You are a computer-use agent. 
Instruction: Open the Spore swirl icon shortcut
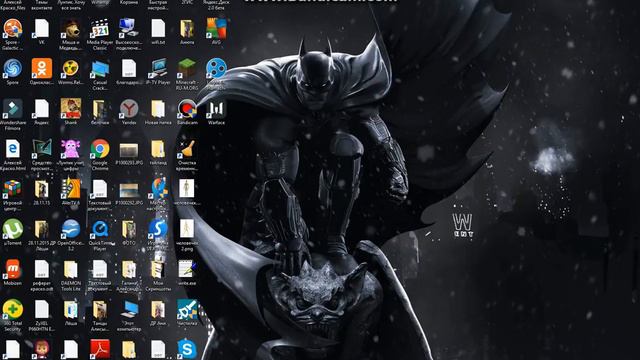tap(13, 69)
